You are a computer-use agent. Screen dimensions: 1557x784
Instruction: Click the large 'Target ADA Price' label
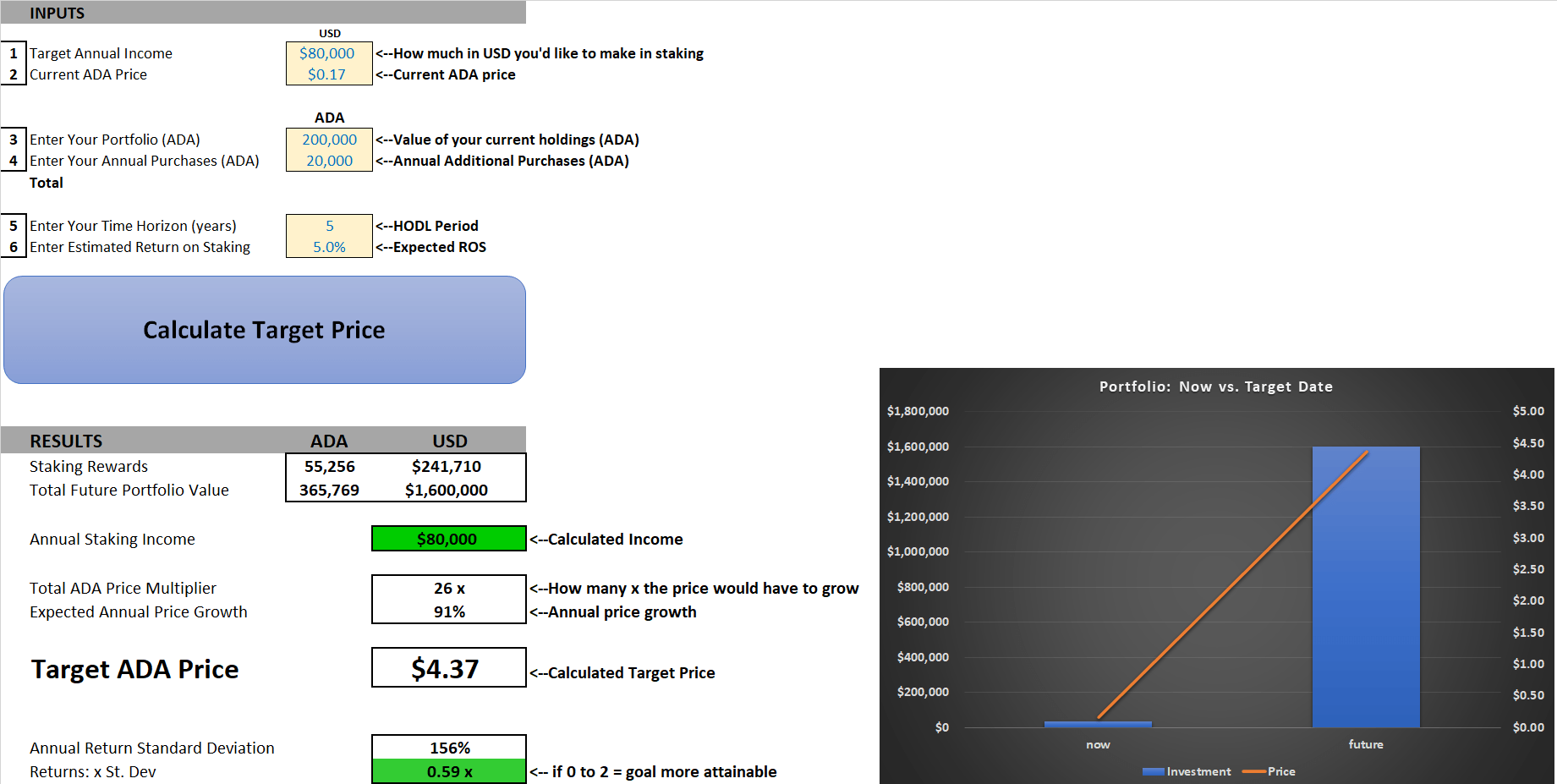(x=135, y=669)
